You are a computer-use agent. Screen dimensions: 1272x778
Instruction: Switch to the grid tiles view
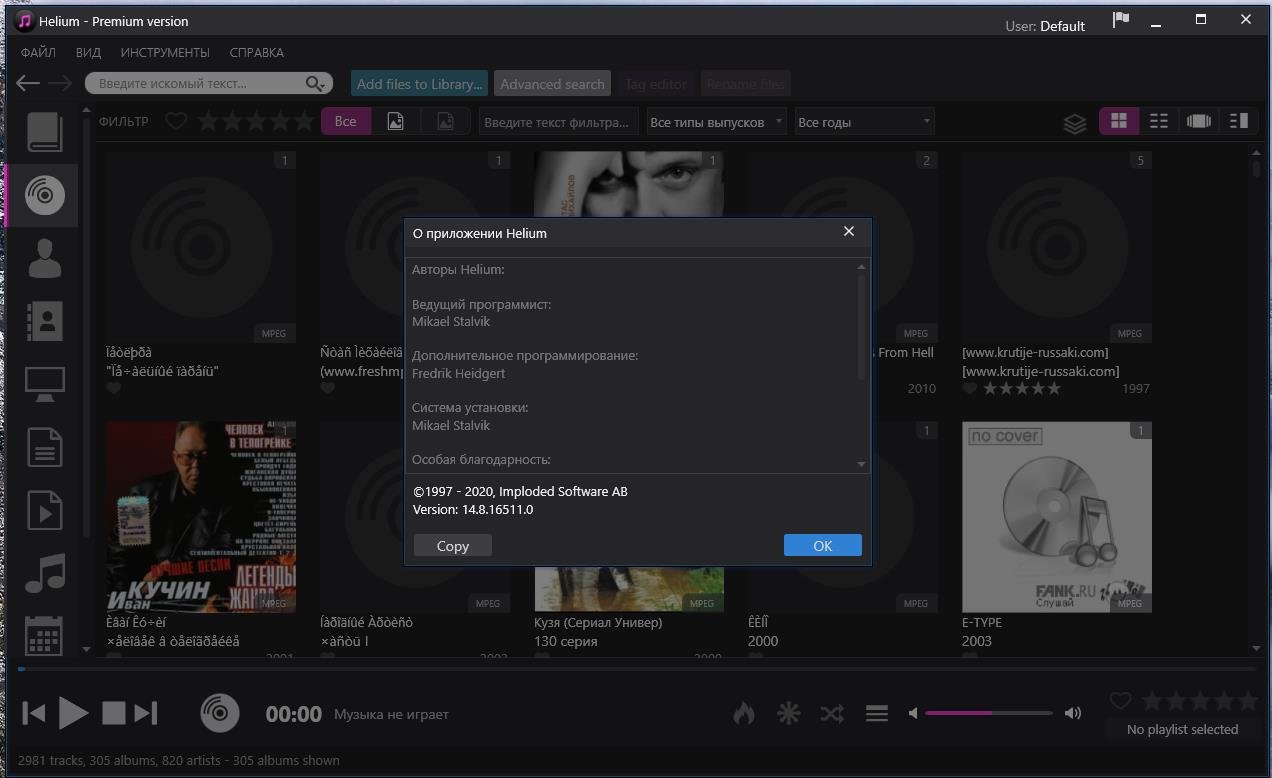1119,121
